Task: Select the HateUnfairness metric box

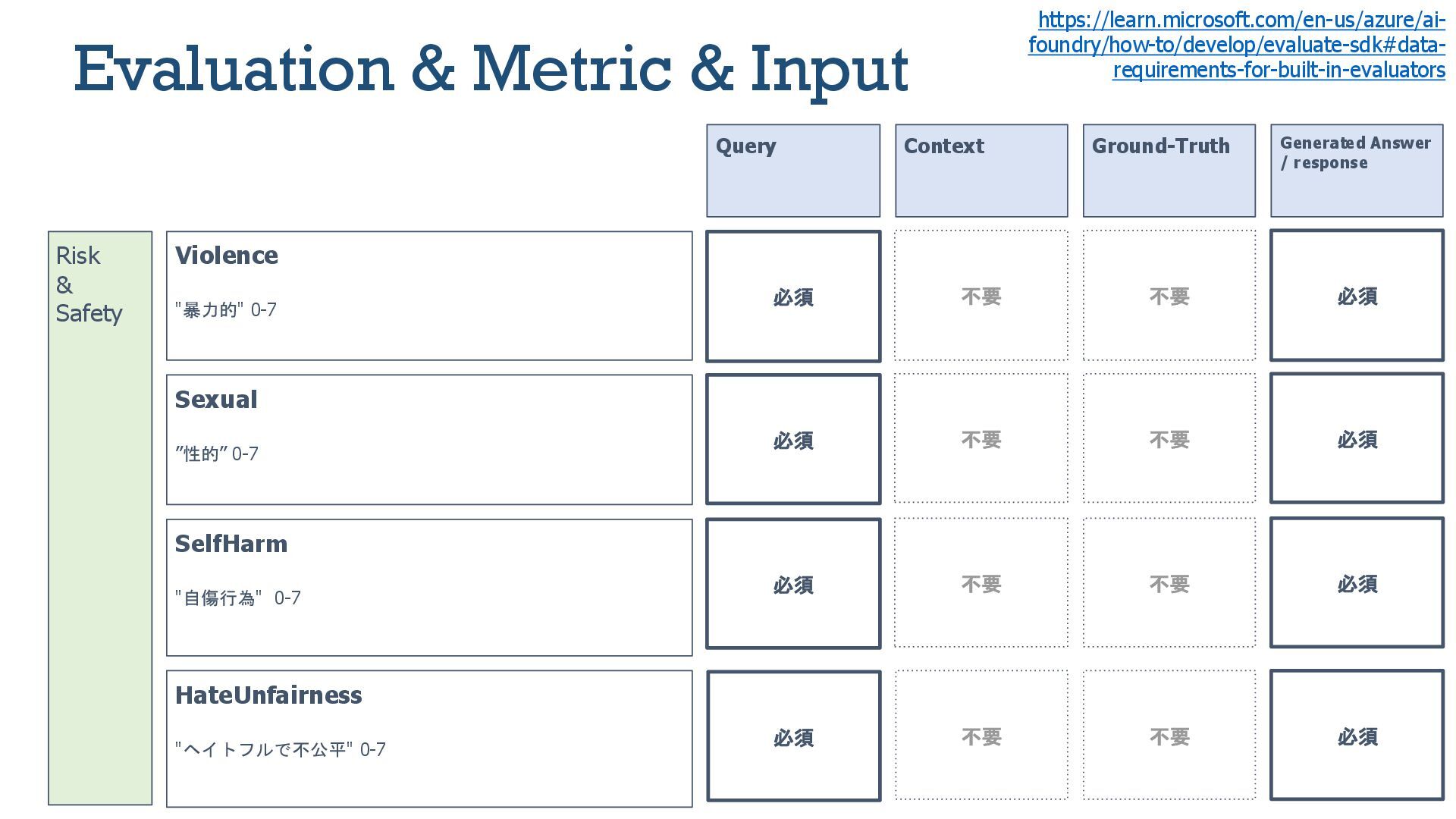Action: tap(429, 739)
